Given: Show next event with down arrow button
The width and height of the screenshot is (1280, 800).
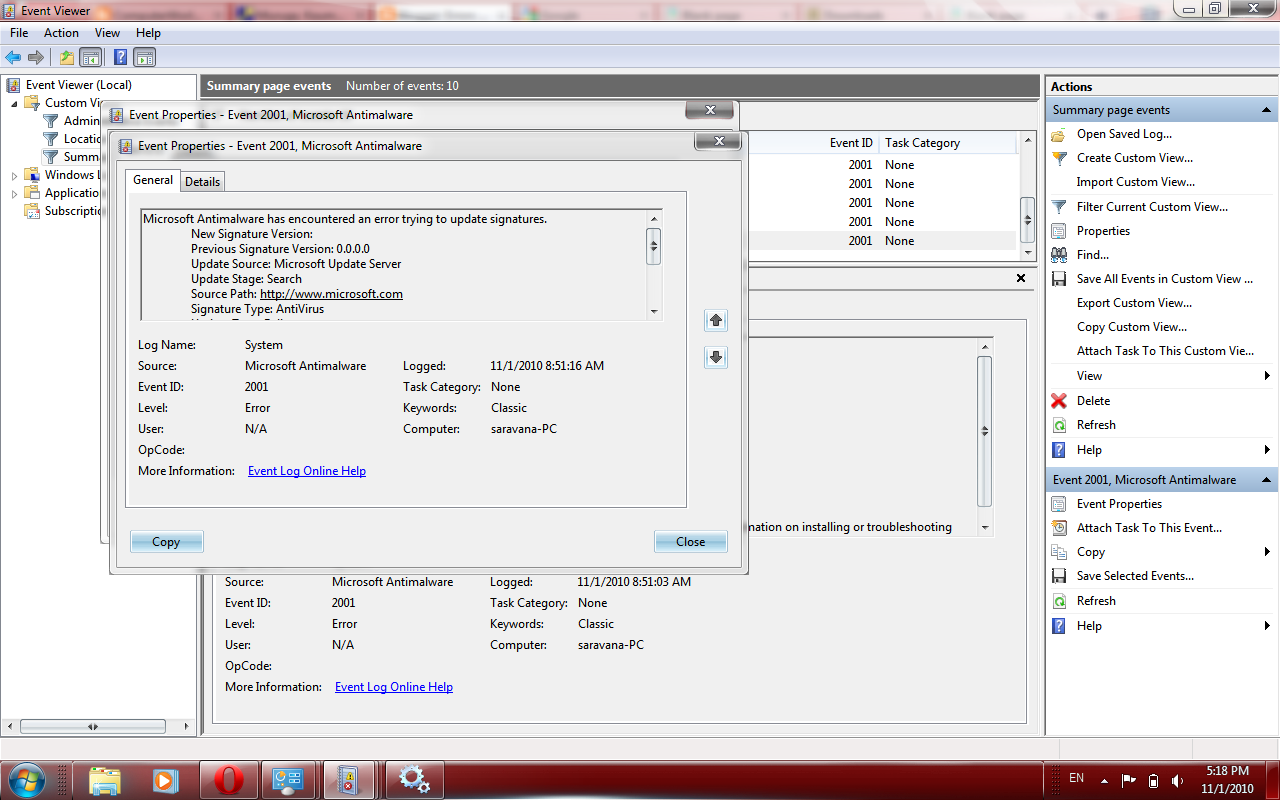Looking at the screenshot, I should point(715,357).
